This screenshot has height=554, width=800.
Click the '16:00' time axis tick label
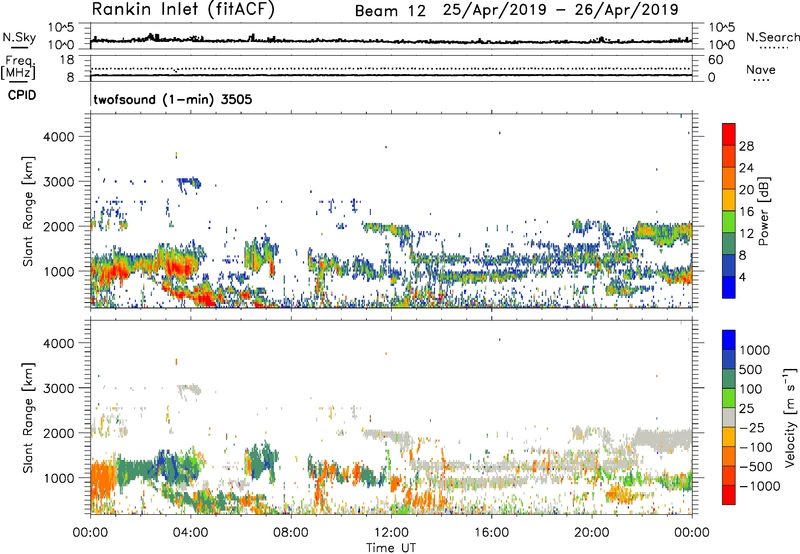pos(491,533)
